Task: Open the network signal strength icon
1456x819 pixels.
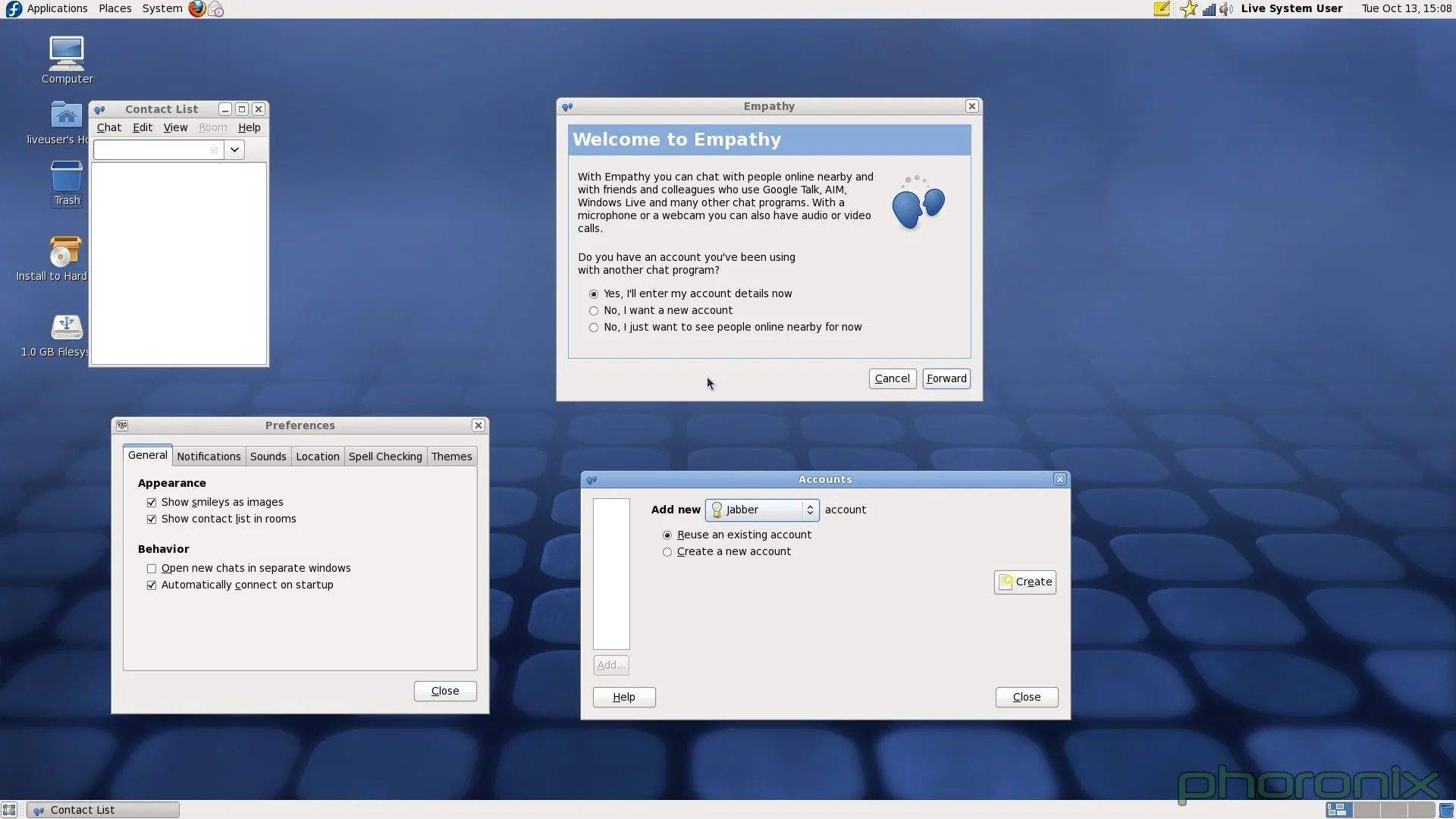Action: [1209, 9]
